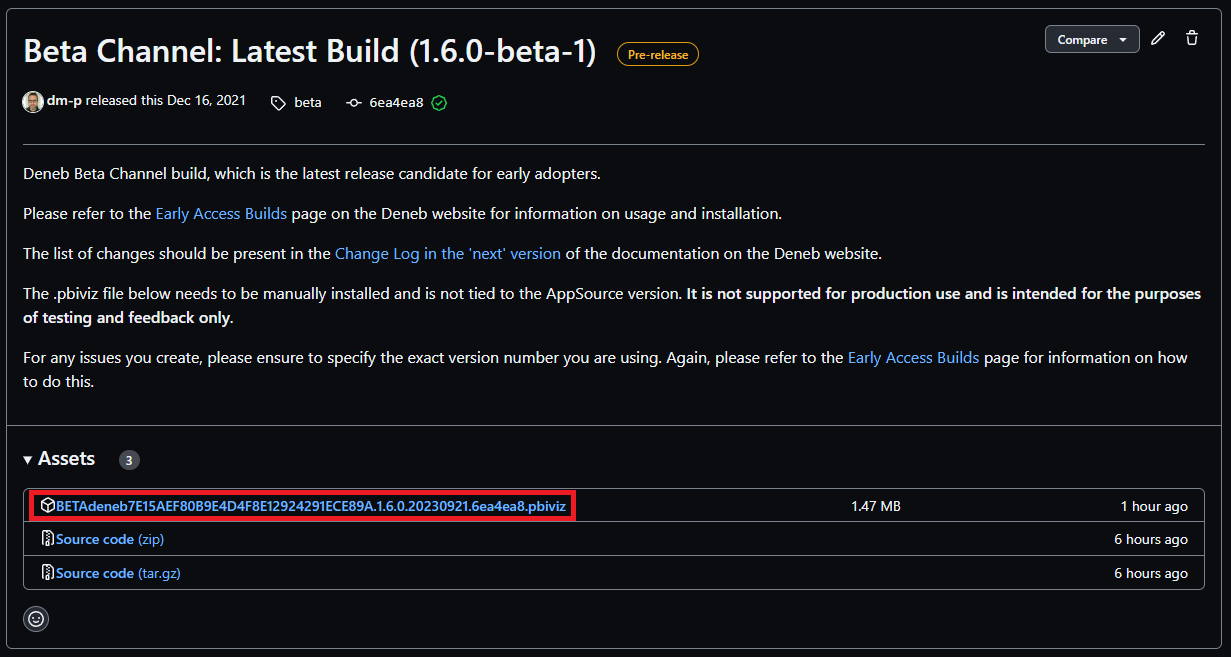Screen dimensions: 1231x657
Task: Click the trash delete release icon
Action: [1192, 39]
